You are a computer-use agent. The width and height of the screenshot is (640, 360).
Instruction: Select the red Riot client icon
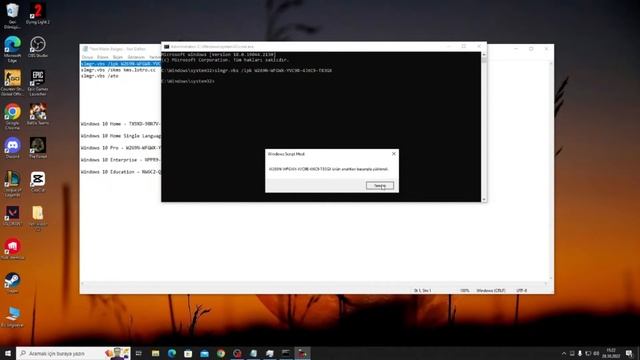[x=12, y=249]
